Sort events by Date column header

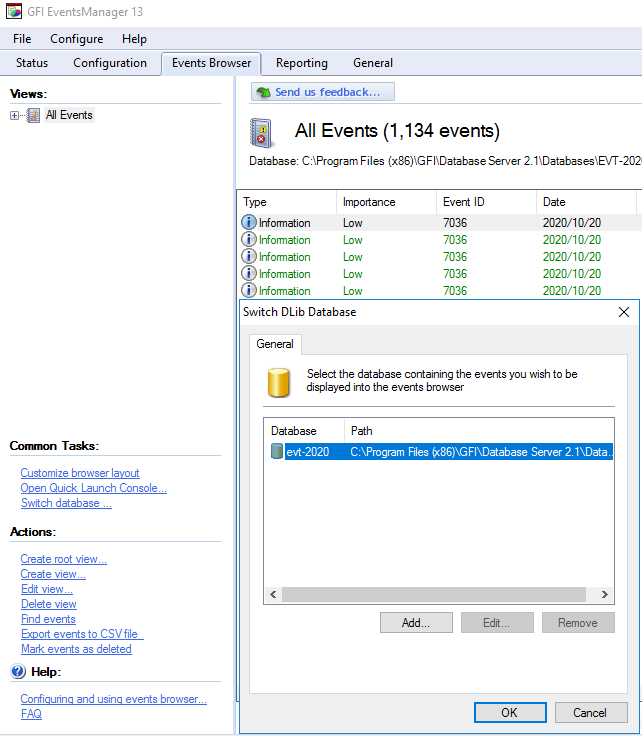coord(586,202)
